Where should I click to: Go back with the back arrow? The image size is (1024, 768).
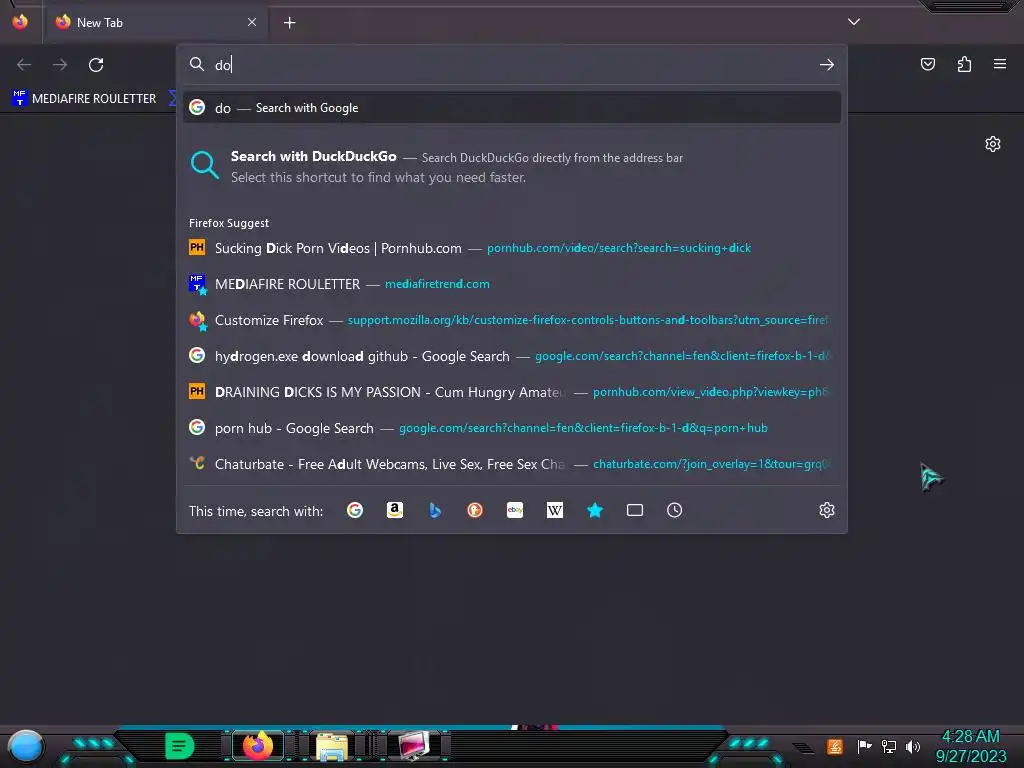(24, 65)
